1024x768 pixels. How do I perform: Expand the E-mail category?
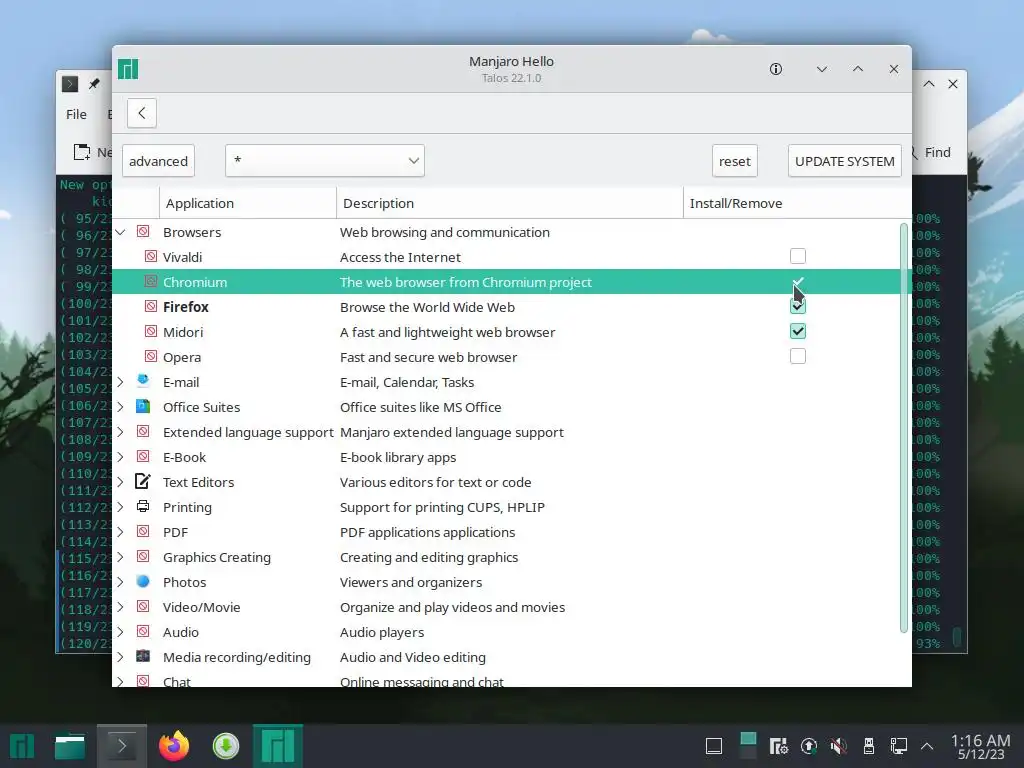(121, 382)
